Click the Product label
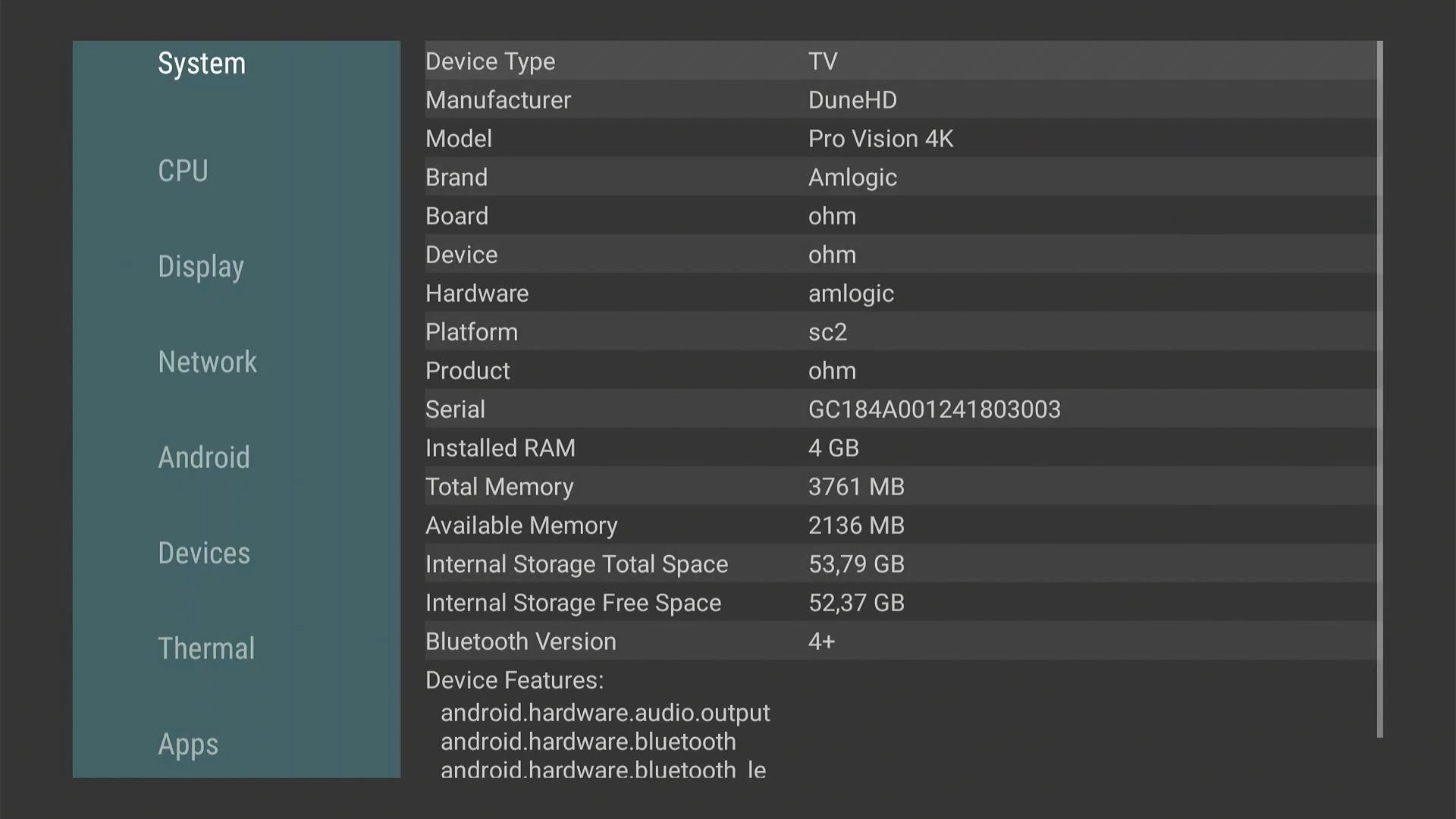The width and height of the screenshot is (1456, 819). point(468,371)
